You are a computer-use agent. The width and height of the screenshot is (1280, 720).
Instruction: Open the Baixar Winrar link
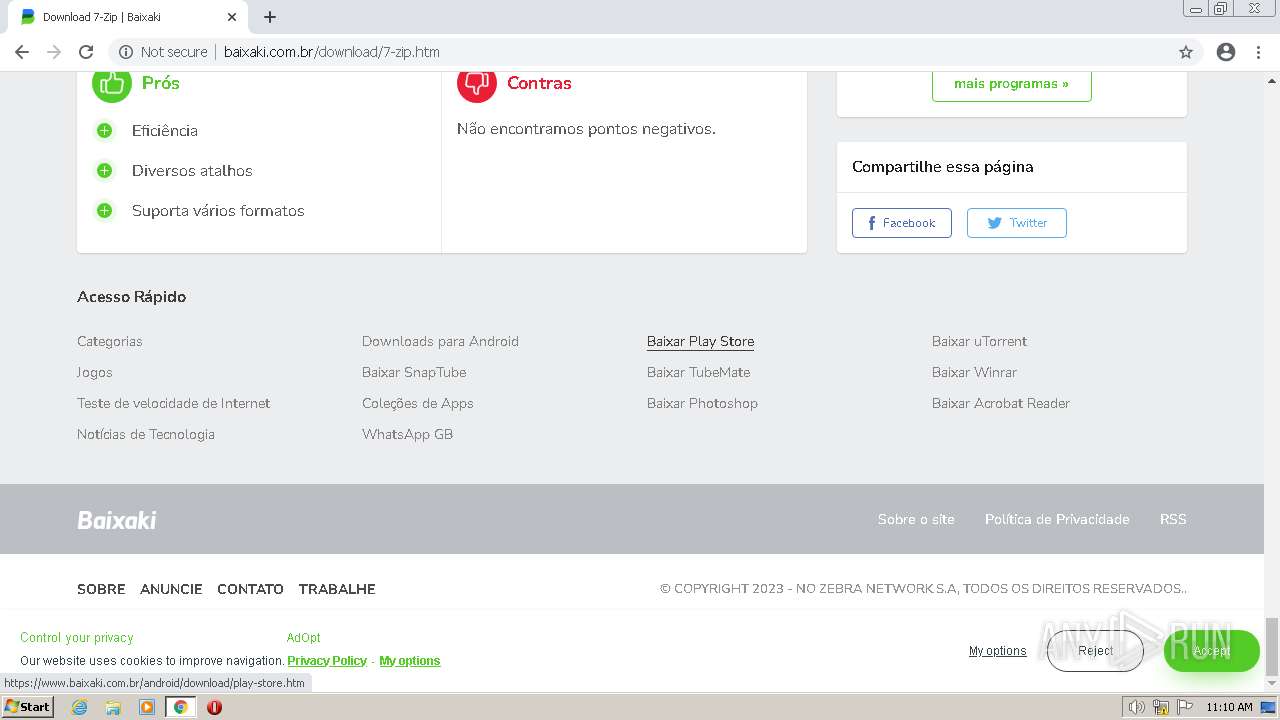tap(974, 372)
